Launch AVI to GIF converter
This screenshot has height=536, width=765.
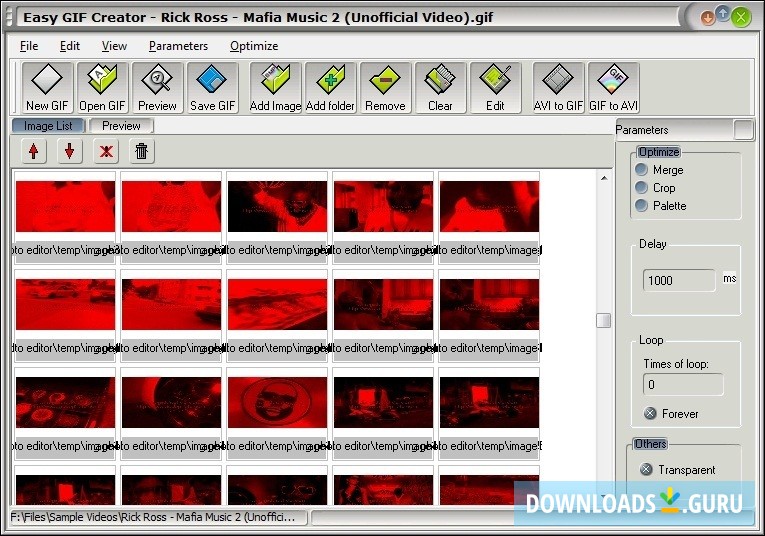point(558,88)
